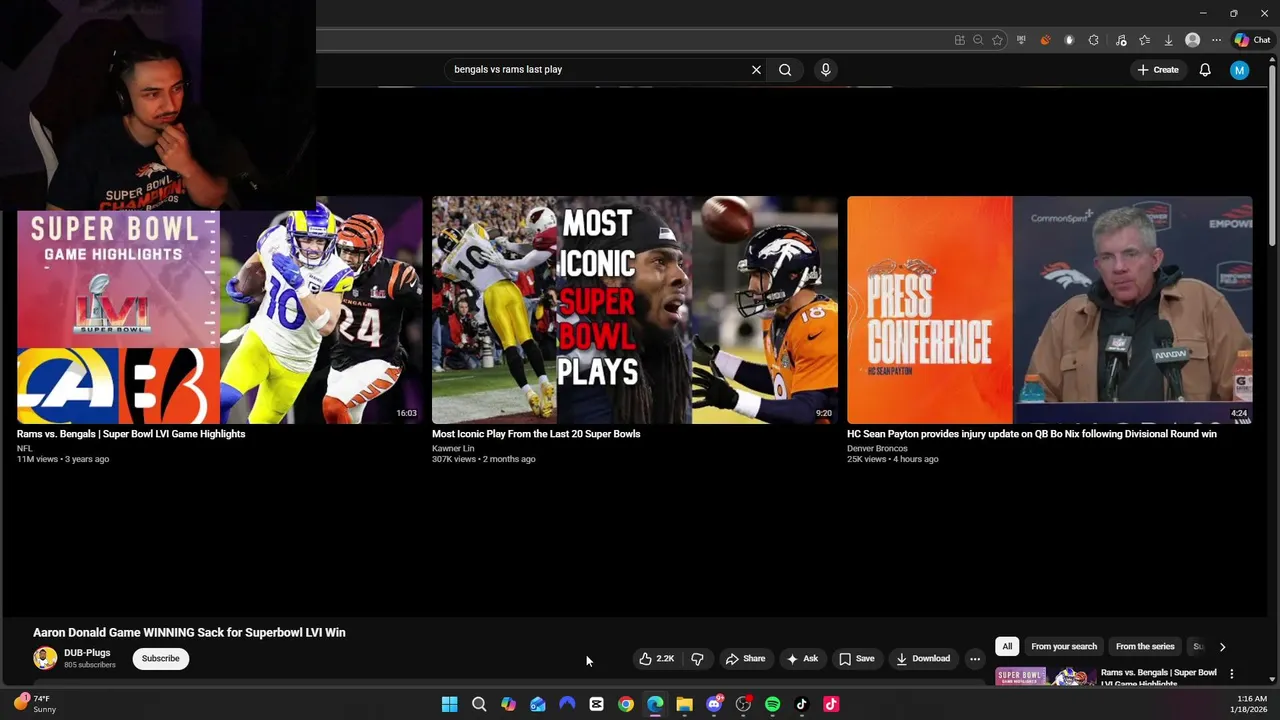
Task: Share the Aaron Donald sack video
Action: coord(746,658)
